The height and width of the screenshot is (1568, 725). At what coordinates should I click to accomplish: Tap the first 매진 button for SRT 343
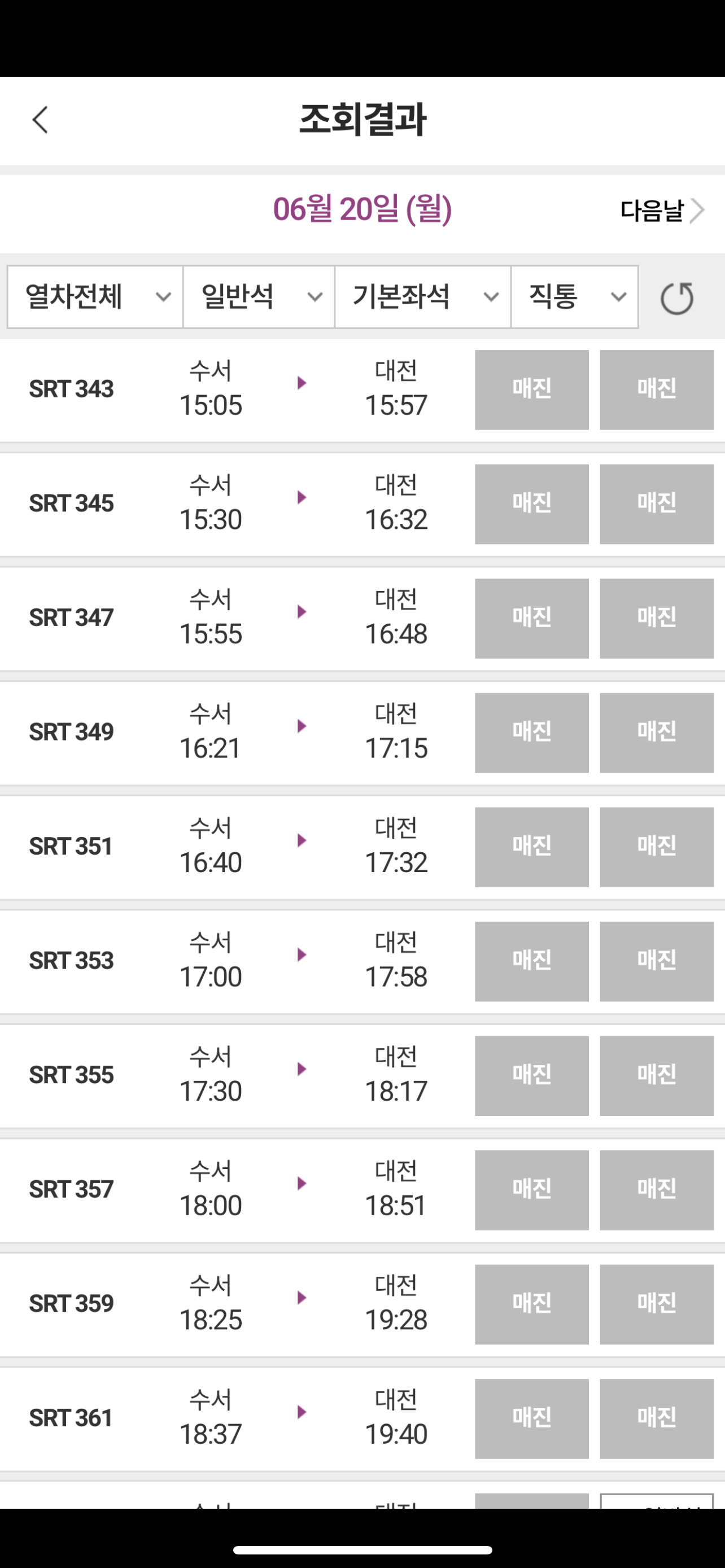(x=531, y=389)
